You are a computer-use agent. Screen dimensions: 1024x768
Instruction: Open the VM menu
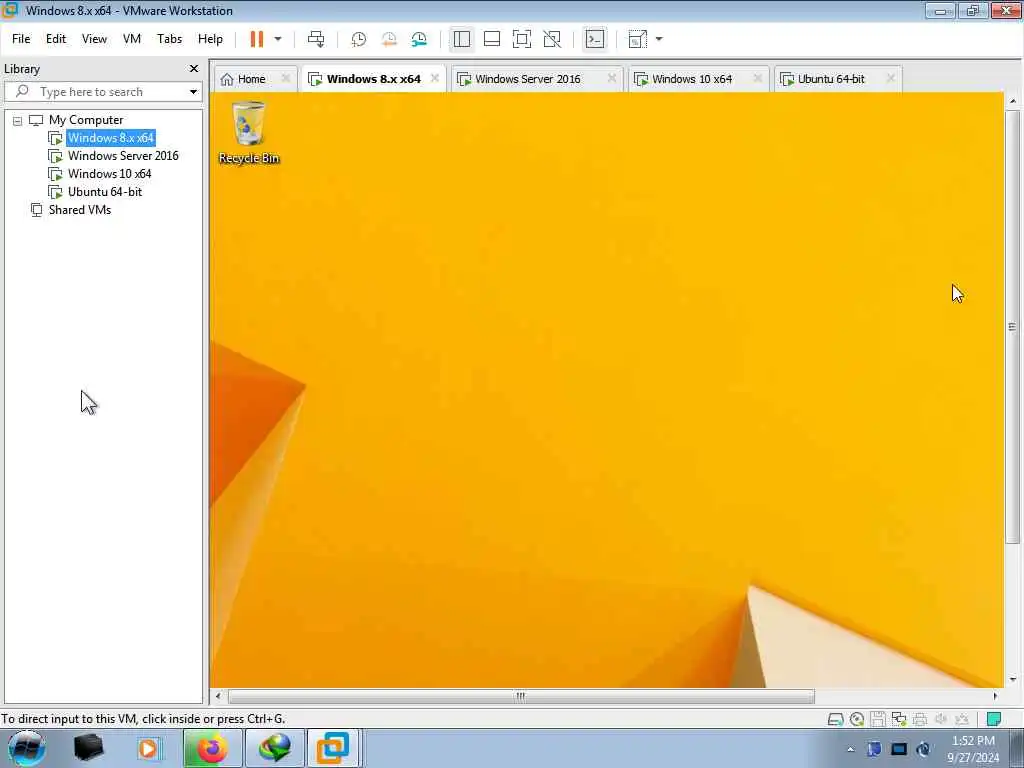pos(132,39)
